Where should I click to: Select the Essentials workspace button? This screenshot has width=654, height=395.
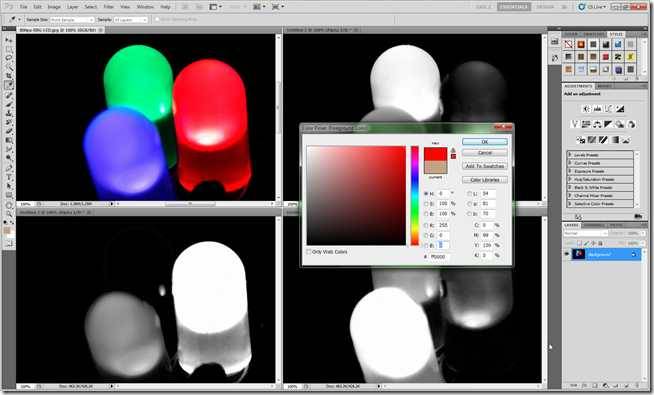click(514, 7)
